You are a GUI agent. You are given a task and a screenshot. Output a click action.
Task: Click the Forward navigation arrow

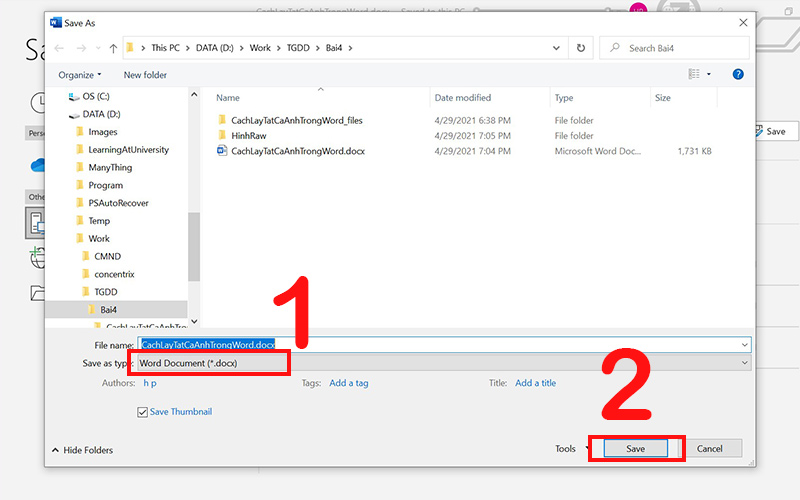(81, 48)
